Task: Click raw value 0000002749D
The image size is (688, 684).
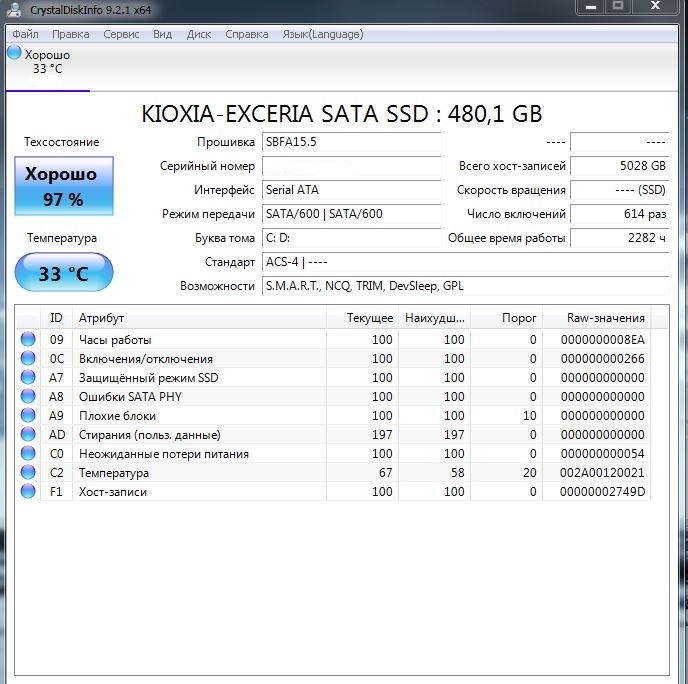Action: pyautogui.click(x=602, y=491)
